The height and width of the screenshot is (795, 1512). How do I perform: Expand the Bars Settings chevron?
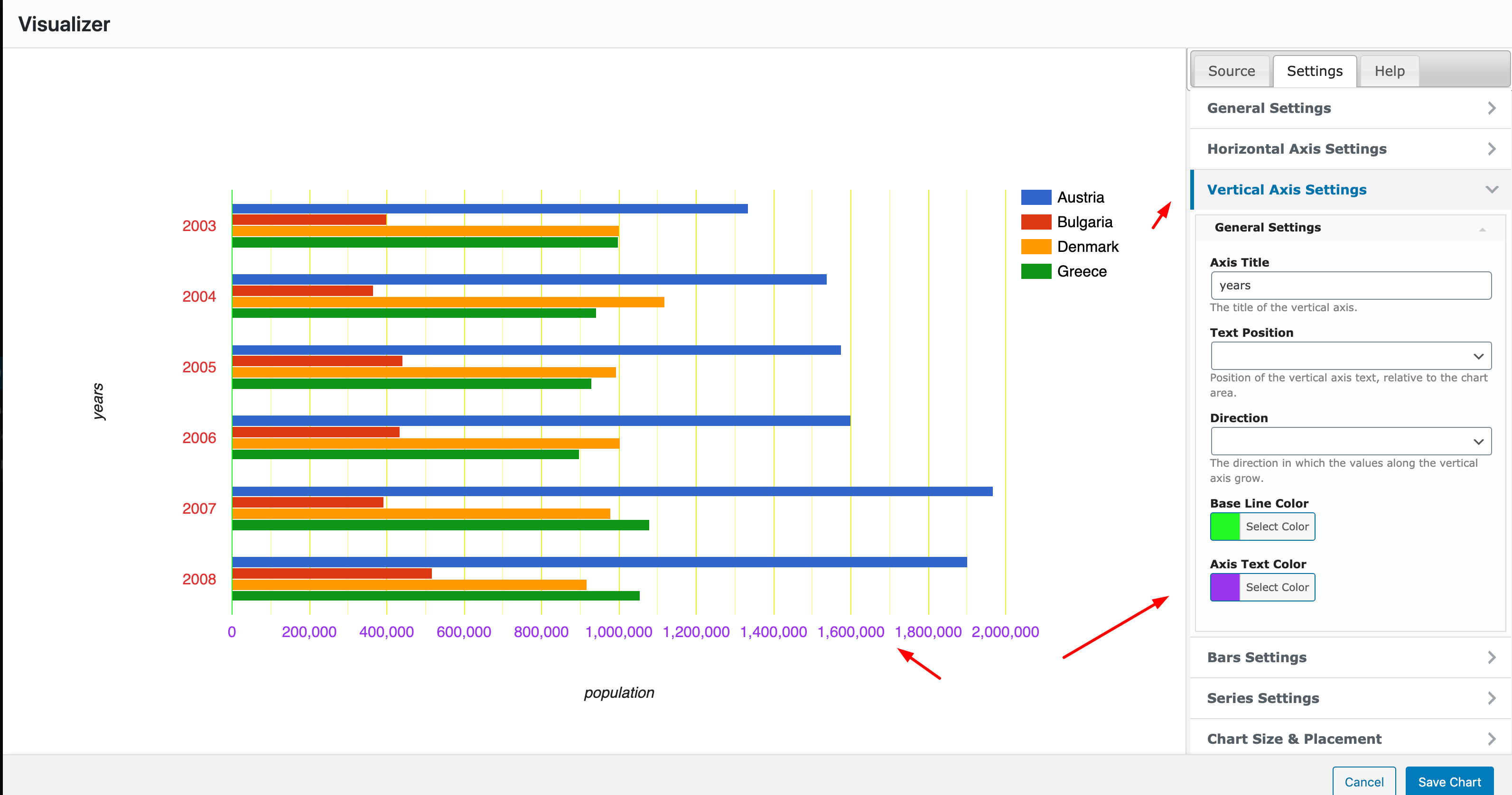1492,657
